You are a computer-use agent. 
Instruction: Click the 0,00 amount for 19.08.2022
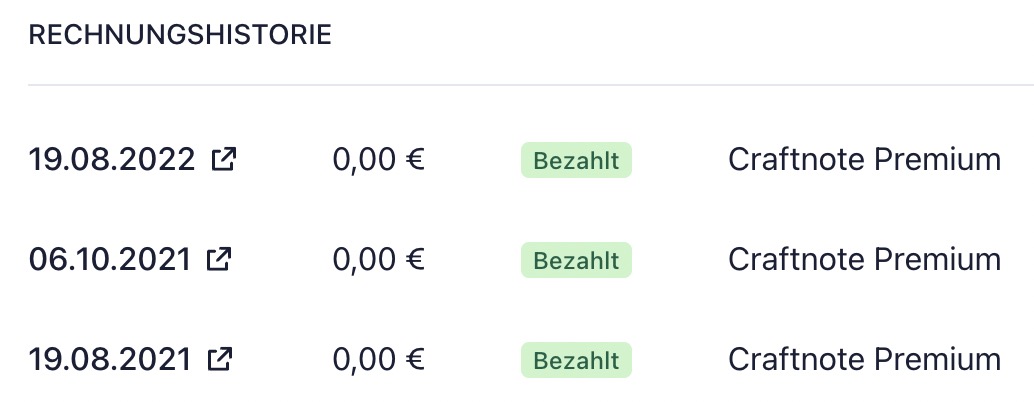click(364, 160)
